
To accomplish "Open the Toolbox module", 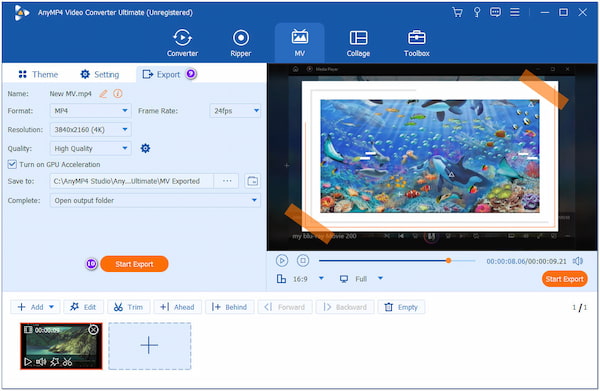I will (417, 43).
